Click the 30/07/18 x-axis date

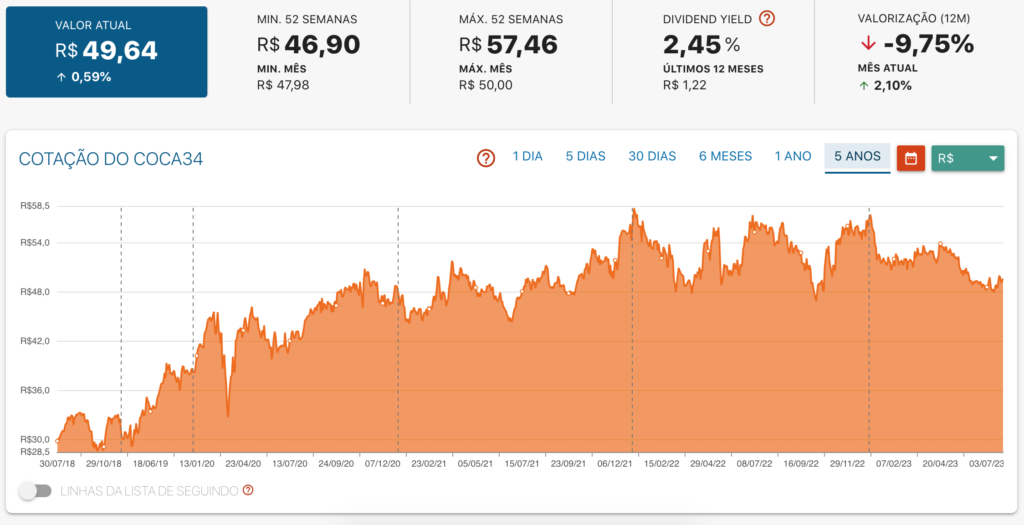coord(57,463)
